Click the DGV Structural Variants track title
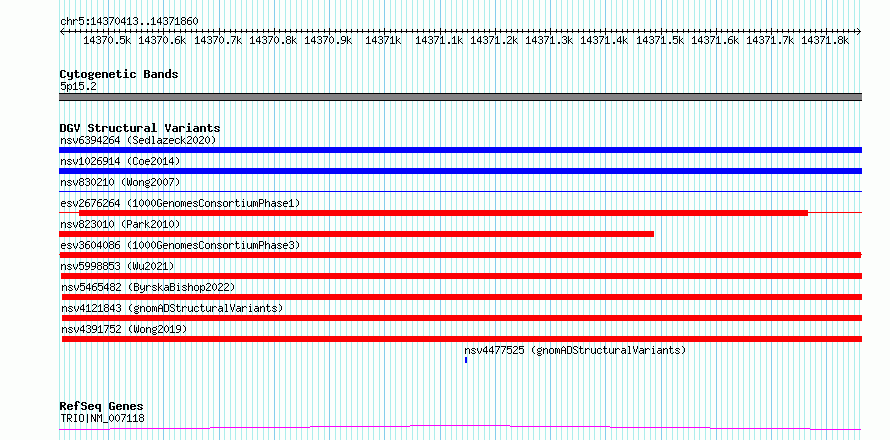890x440 pixels. [140, 128]
